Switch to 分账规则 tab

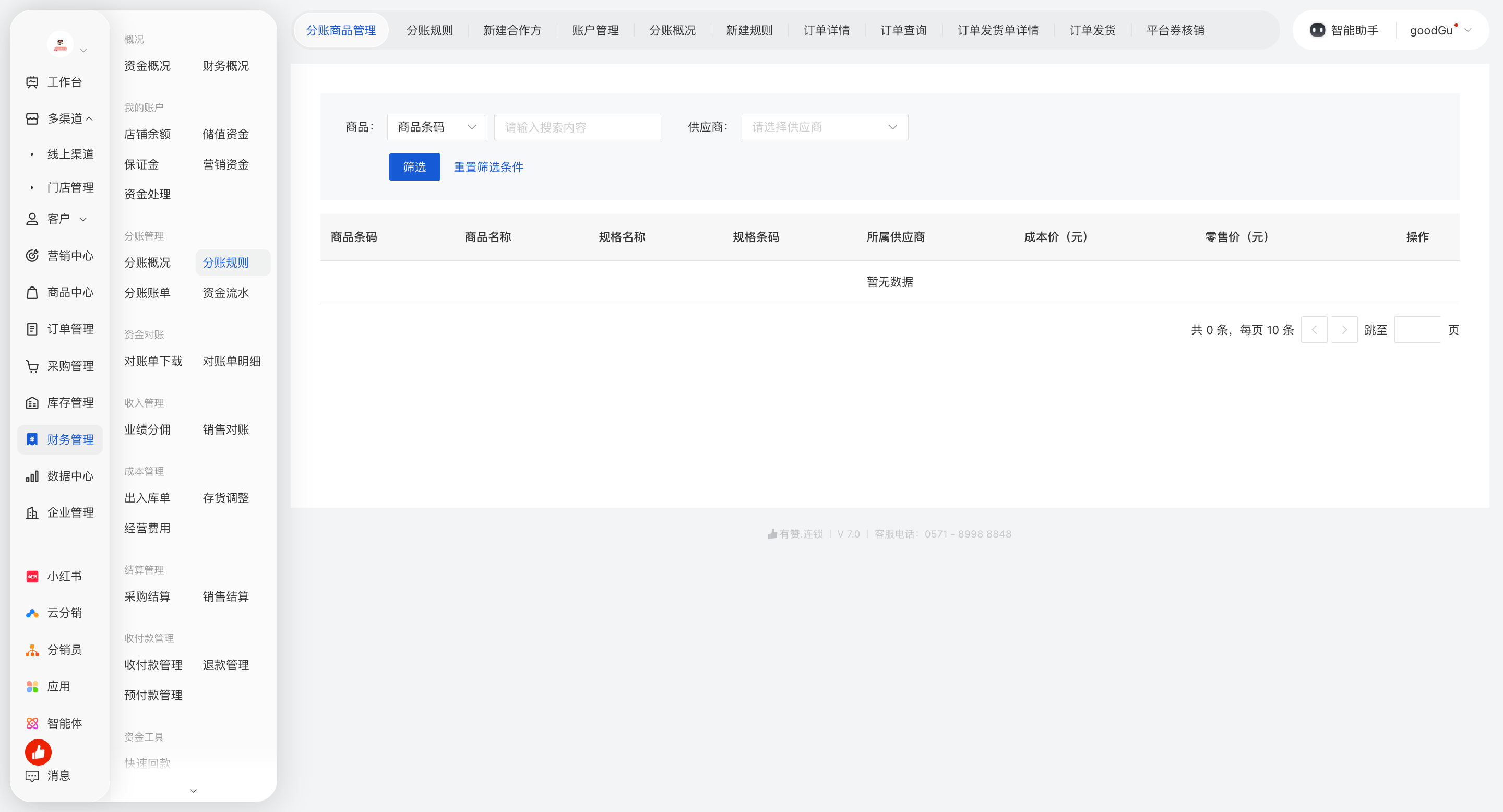(x=430, y=30)
